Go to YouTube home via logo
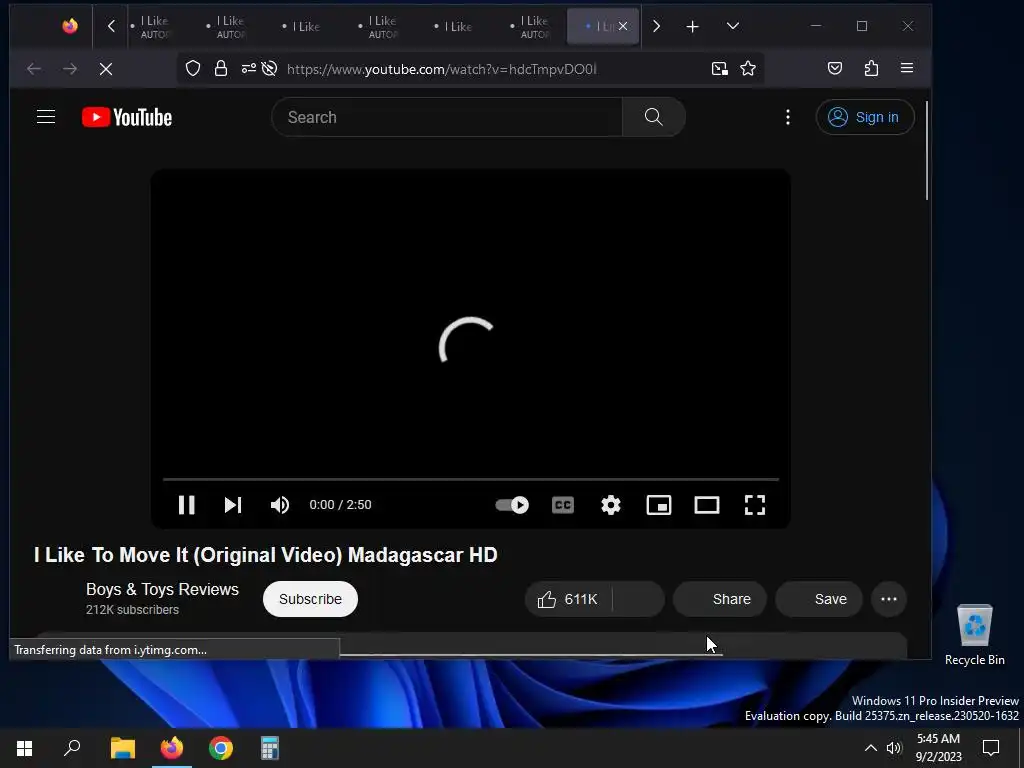Screen dimensions: 1024x768 tap(127, 117)
